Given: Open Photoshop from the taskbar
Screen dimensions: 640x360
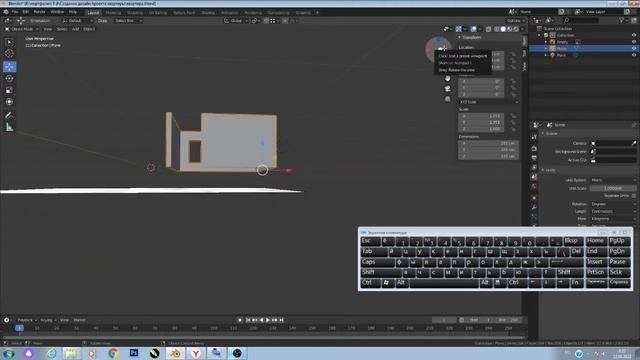Looking at the screenshot, I should [134, 353].
